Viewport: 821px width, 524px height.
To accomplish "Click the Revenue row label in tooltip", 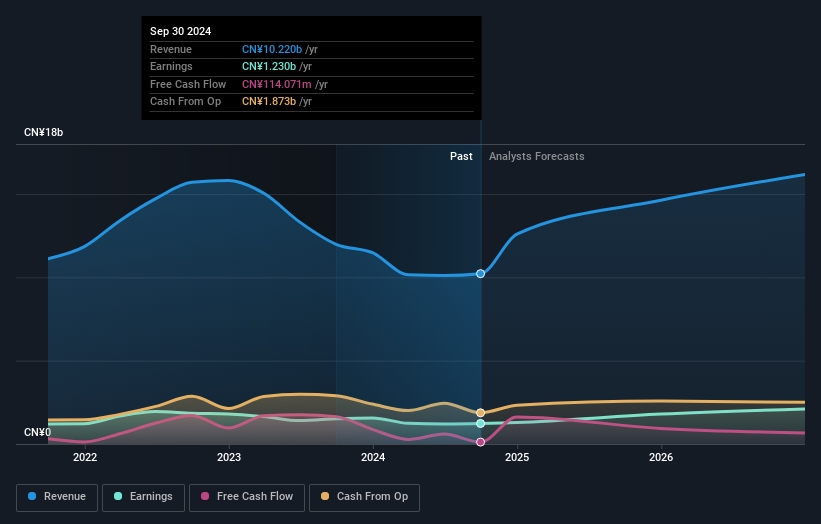I will 171,49.
